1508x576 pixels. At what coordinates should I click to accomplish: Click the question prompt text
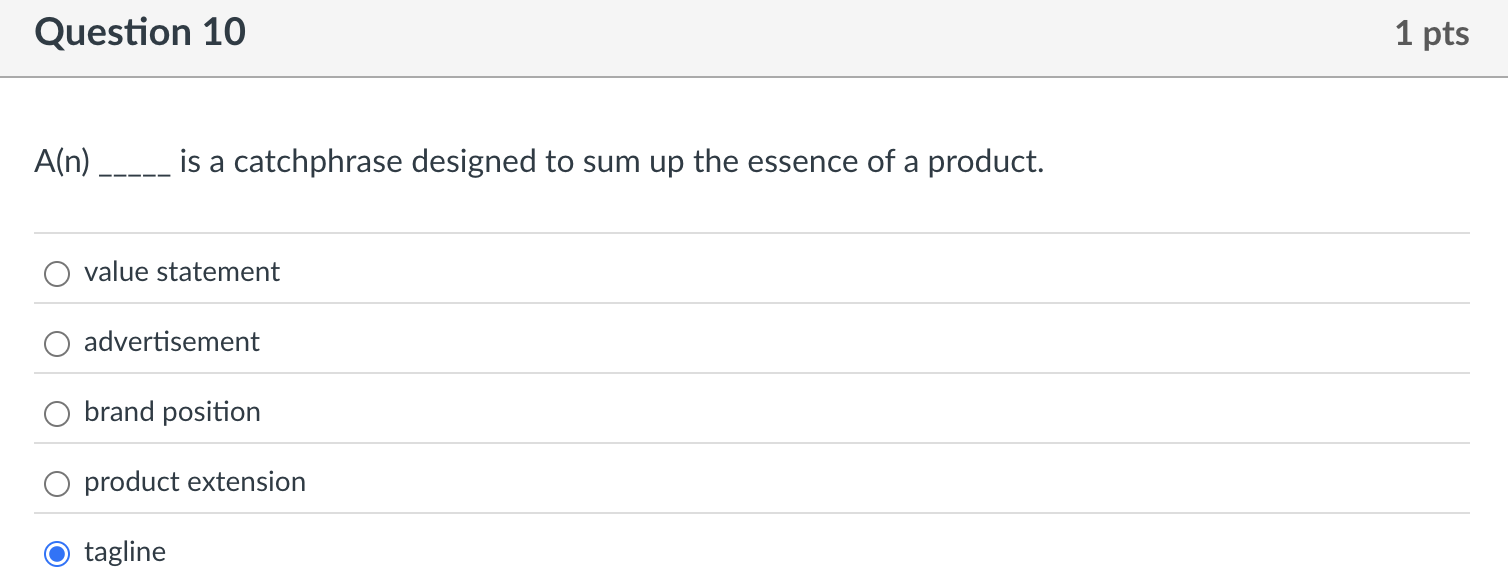[540, 161]
